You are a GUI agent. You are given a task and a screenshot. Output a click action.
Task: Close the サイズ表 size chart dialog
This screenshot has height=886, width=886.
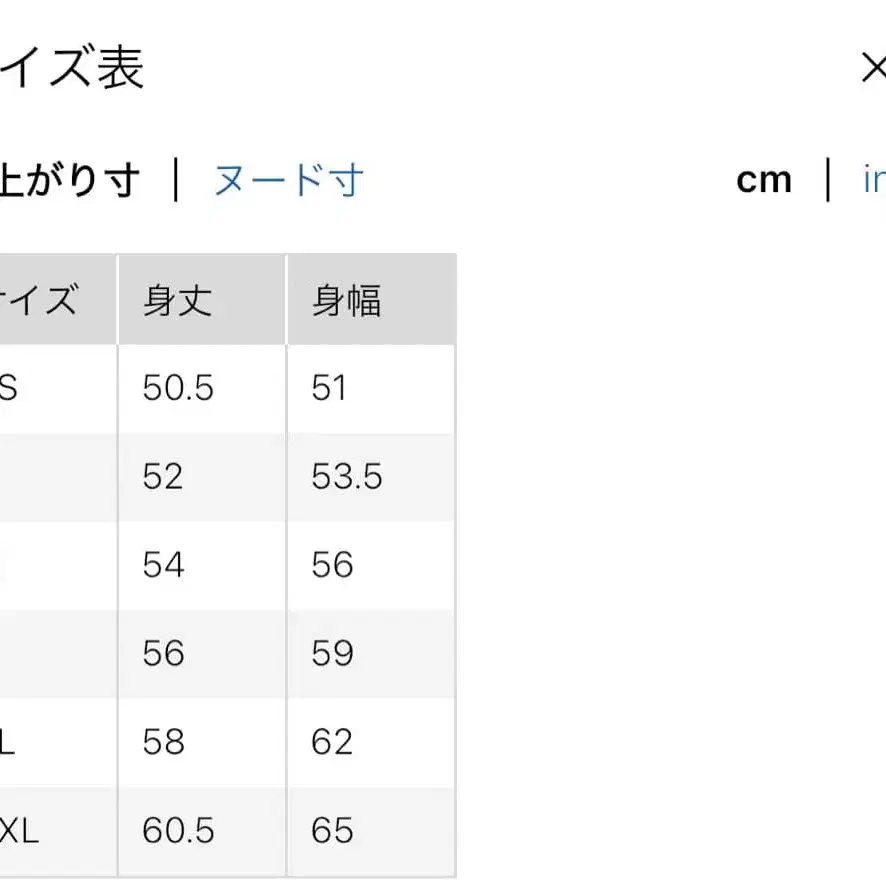pyautogui.click(x=875, y=67)
